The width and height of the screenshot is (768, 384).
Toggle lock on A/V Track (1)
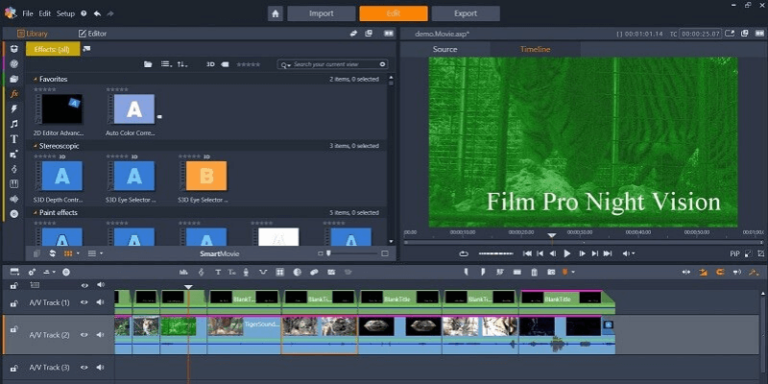point(14,303)
